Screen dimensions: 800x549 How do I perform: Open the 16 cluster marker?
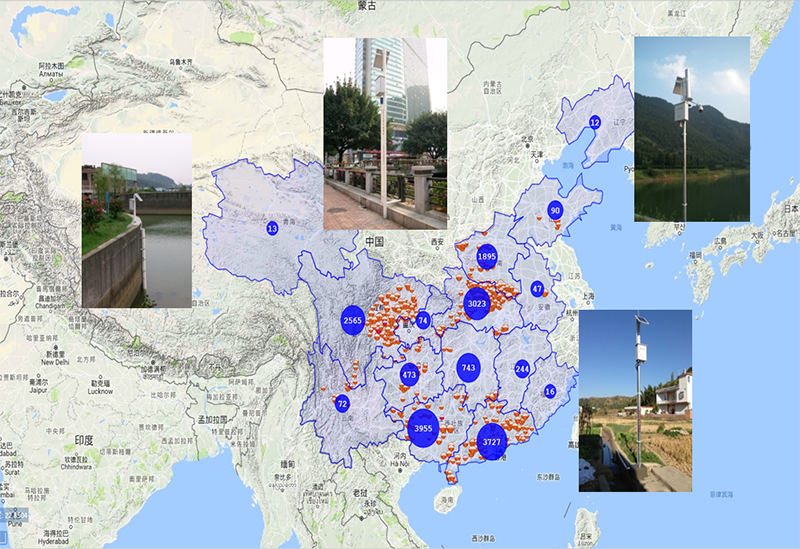[549, 391]
